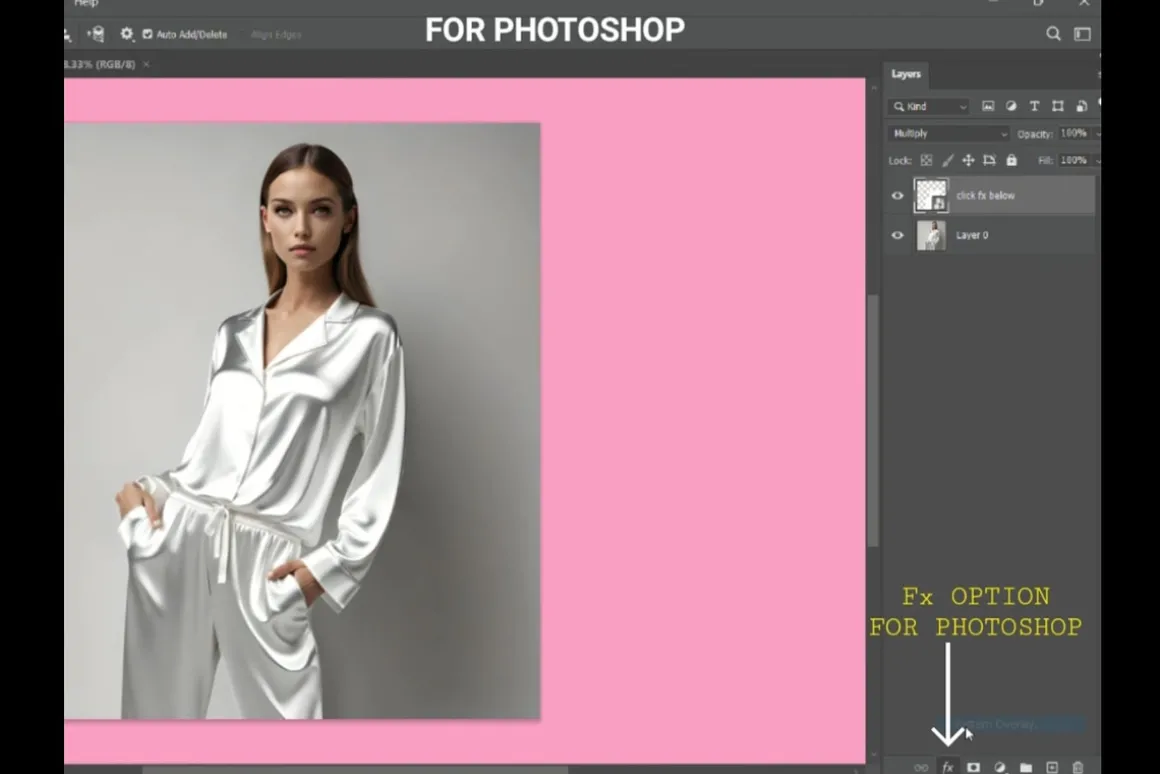
Task: Click the model photo on canvas
Action: (302, 420)
